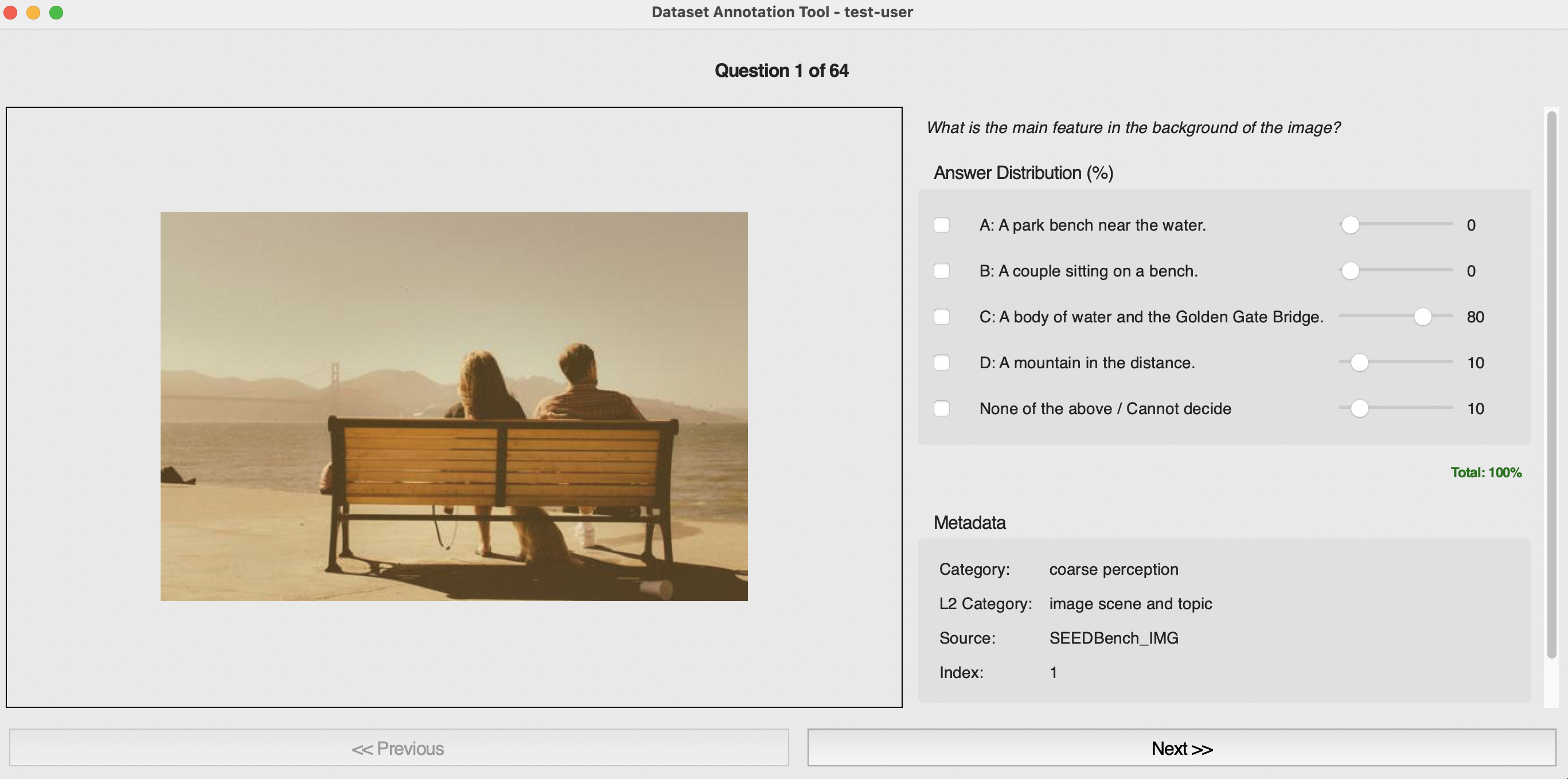Maximize window with the green button
1568x779 pixels.
tap(56, 12)
